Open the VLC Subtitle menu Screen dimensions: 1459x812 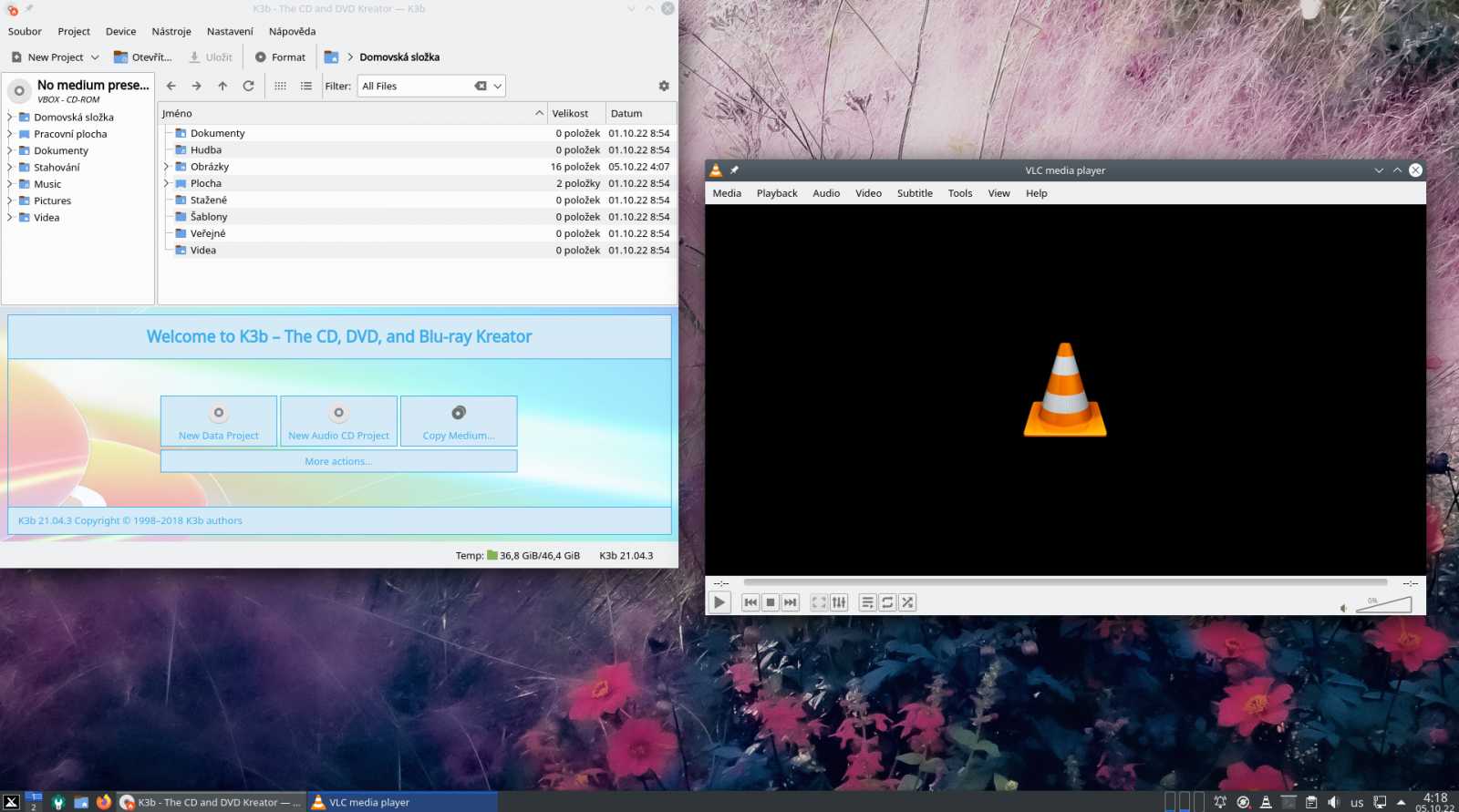coord(915,193)
